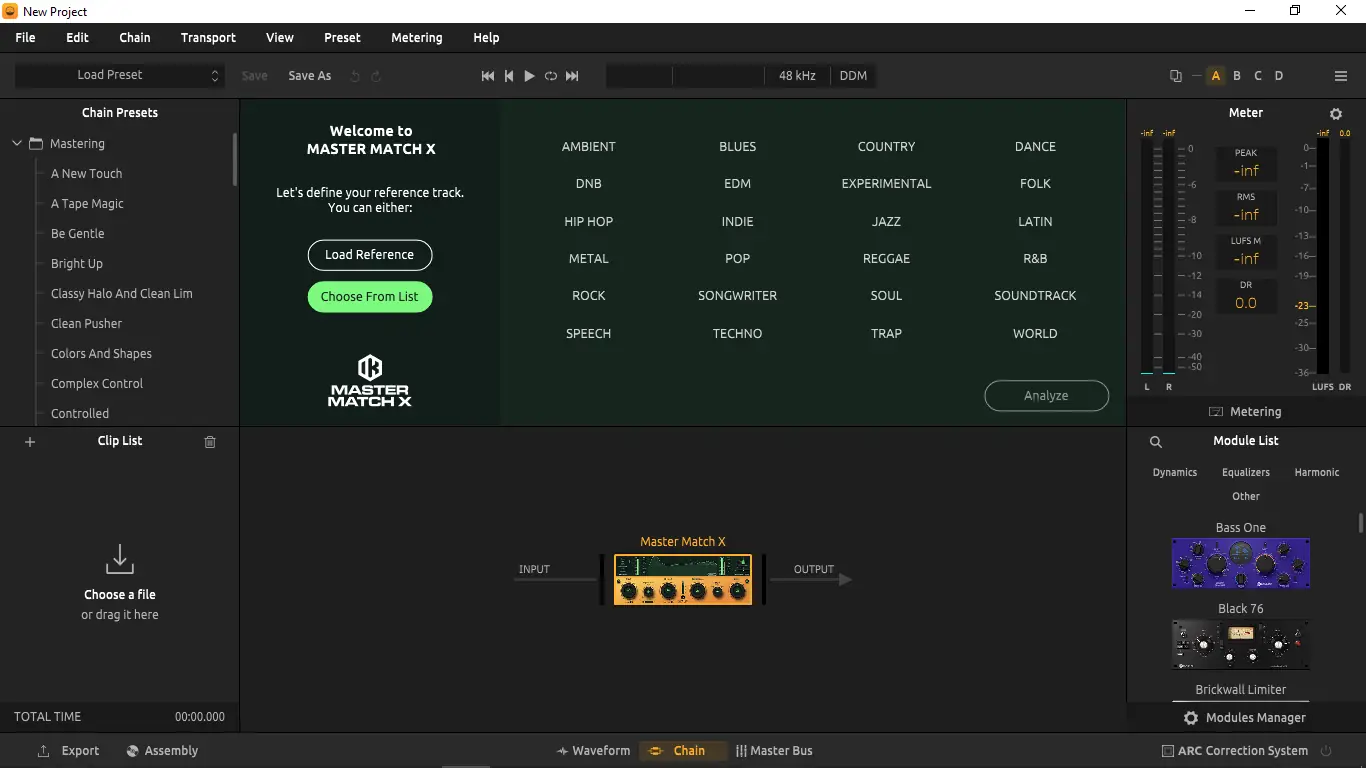Viewport: 1366px width, 768px height.
Task: Toggle the loop playback button
Action: tap(551, 76)
